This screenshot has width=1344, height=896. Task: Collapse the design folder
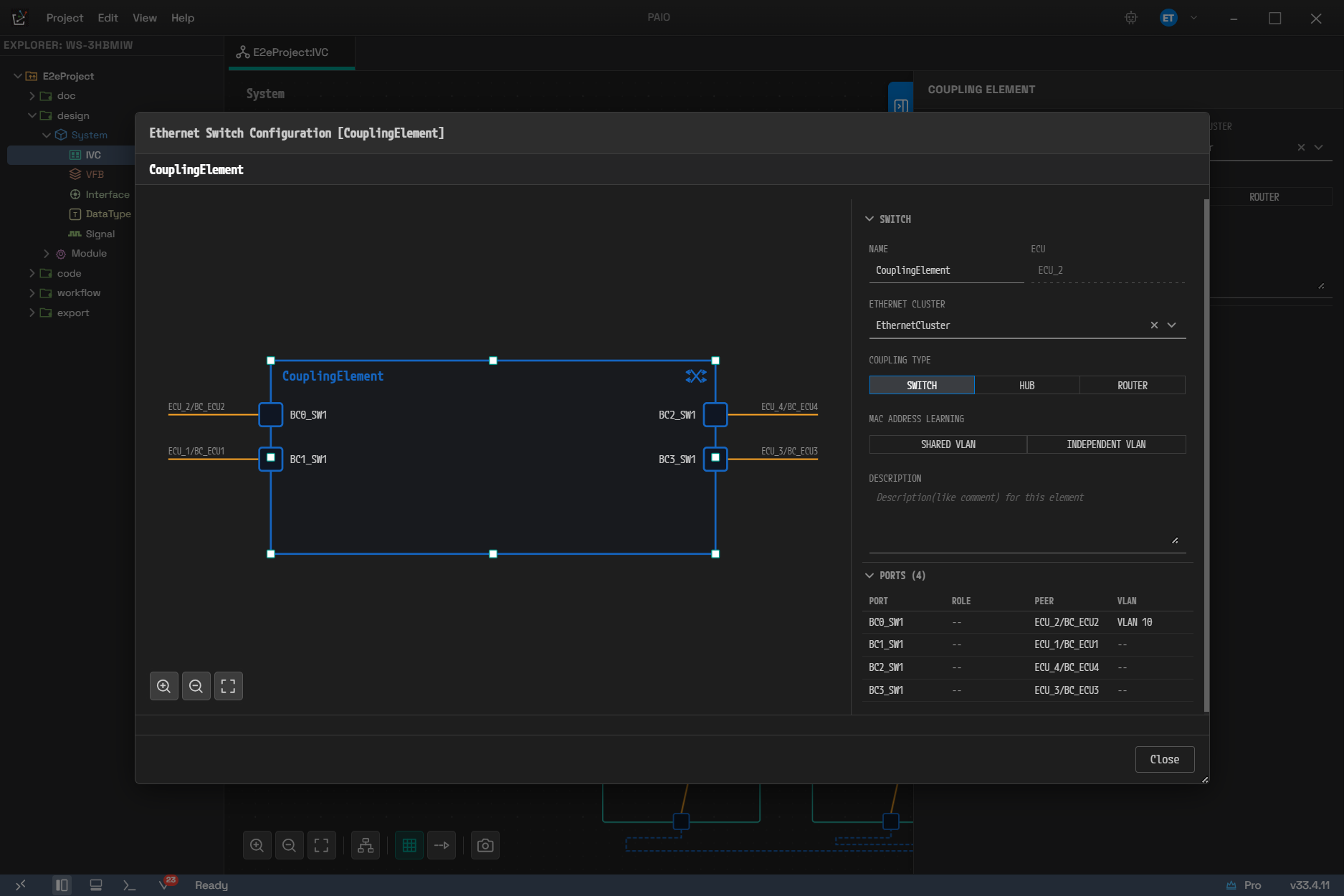coord(32,115)
